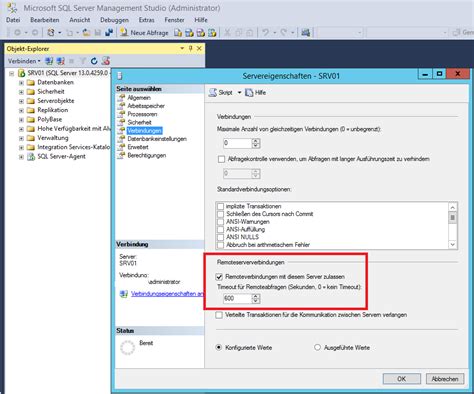Screen dimensions: 474x394
Task: Open the Debuggen menu
Action: 114,20
